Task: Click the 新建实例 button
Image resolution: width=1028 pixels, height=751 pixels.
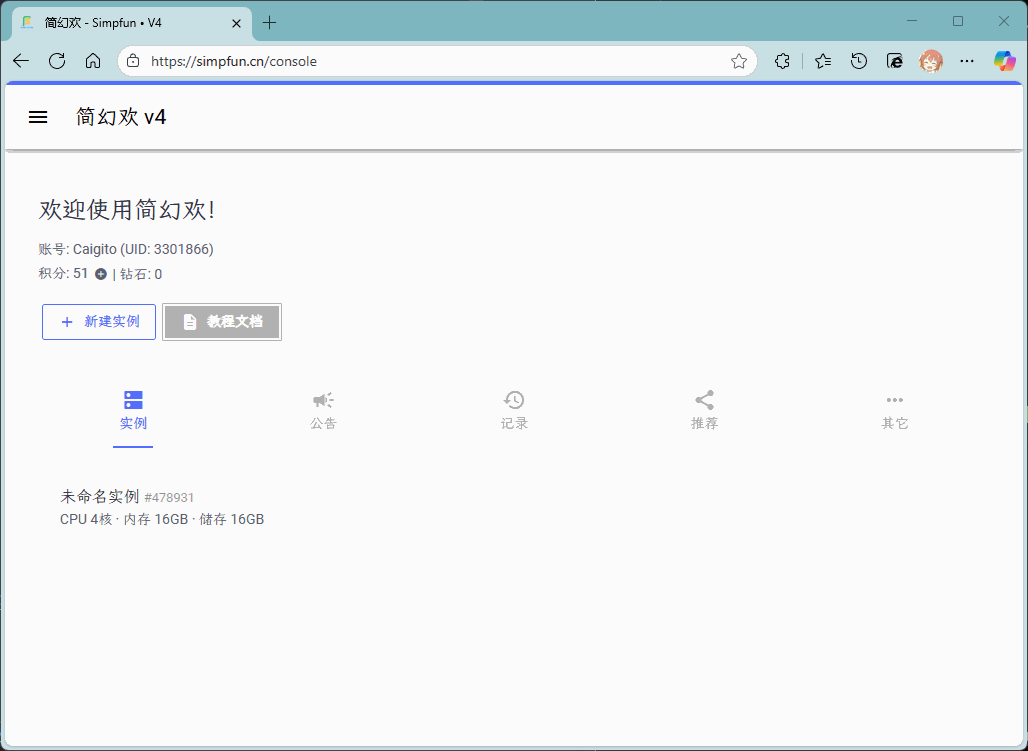Action: [99, 322]
